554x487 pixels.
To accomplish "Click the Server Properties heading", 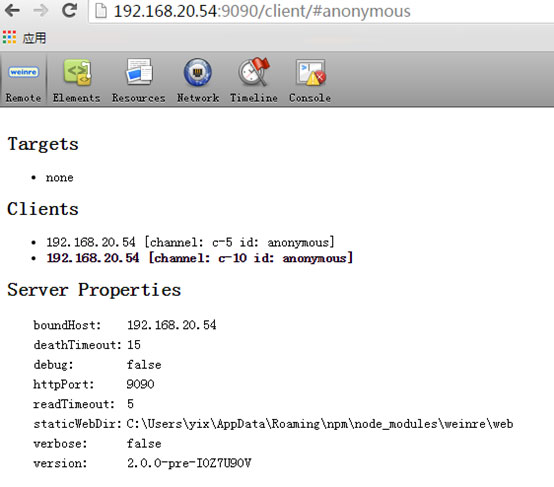I will coord(94,290).
